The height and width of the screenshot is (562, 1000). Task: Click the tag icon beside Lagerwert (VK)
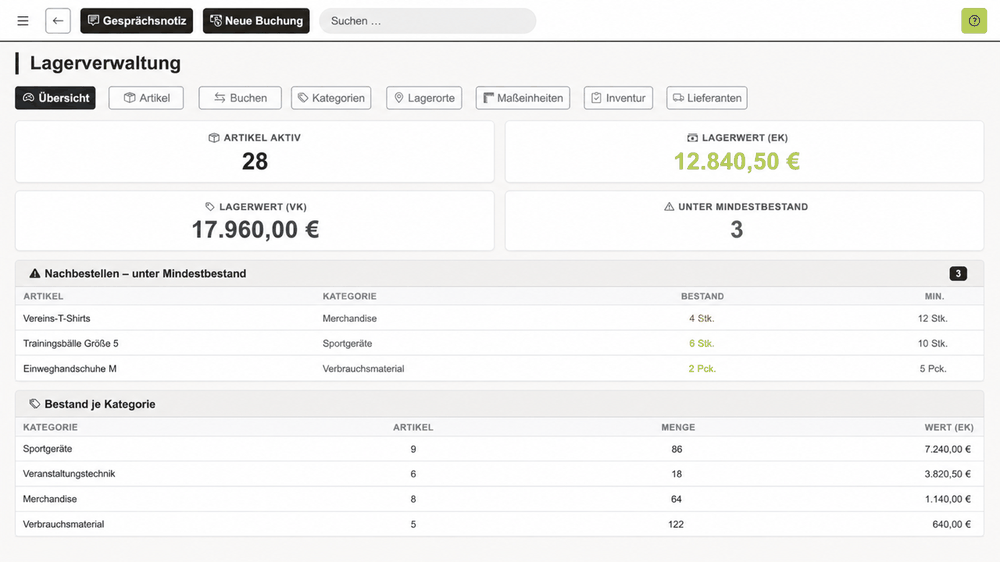coord(210,207)
